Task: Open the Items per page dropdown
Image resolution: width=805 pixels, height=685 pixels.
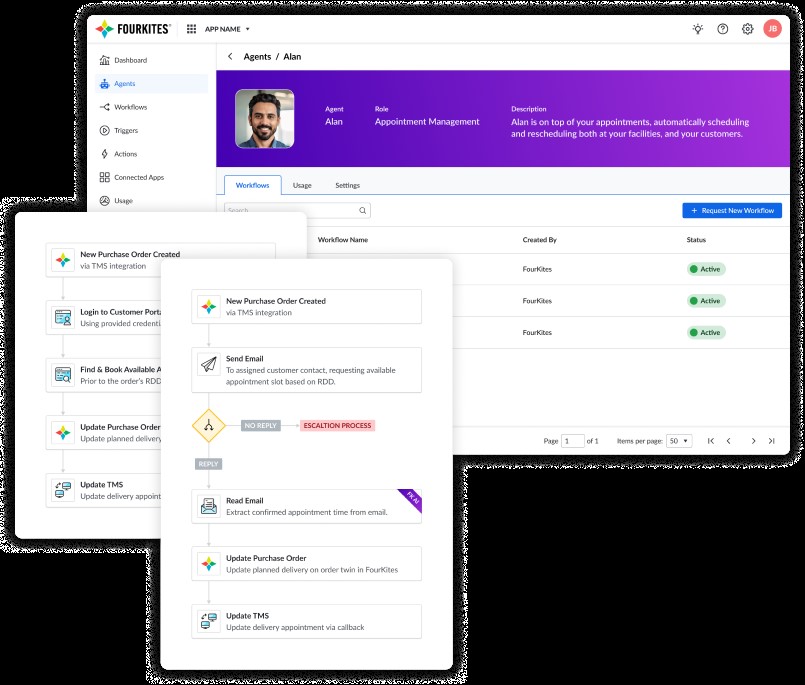Action: coord(679,441)
